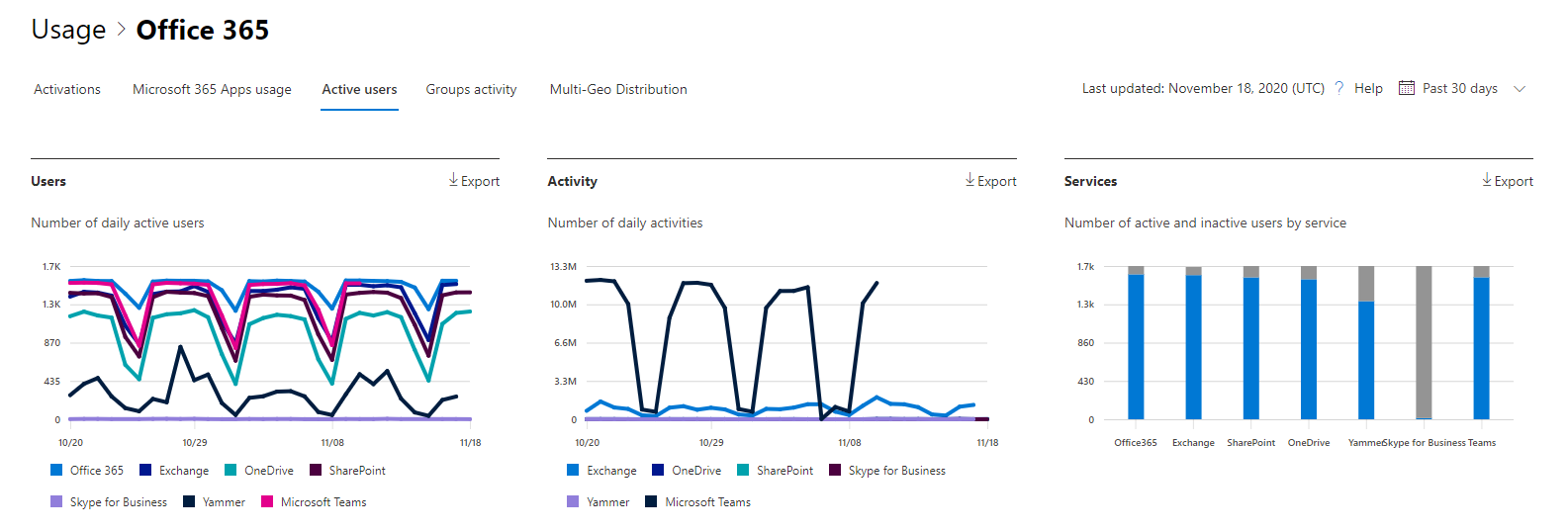Click the Activity Export download arrow icon
Screen dimensions: 1568x532
coord(970,180)
